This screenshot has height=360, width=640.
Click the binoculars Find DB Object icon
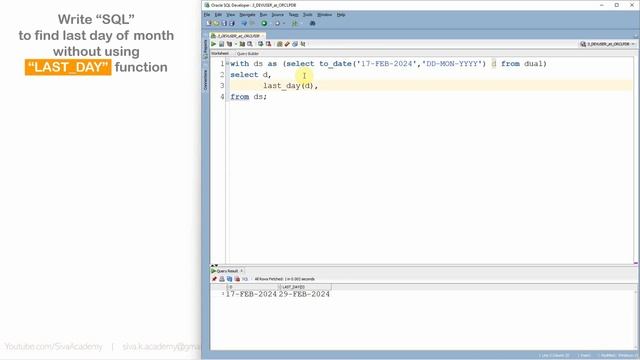312,23
